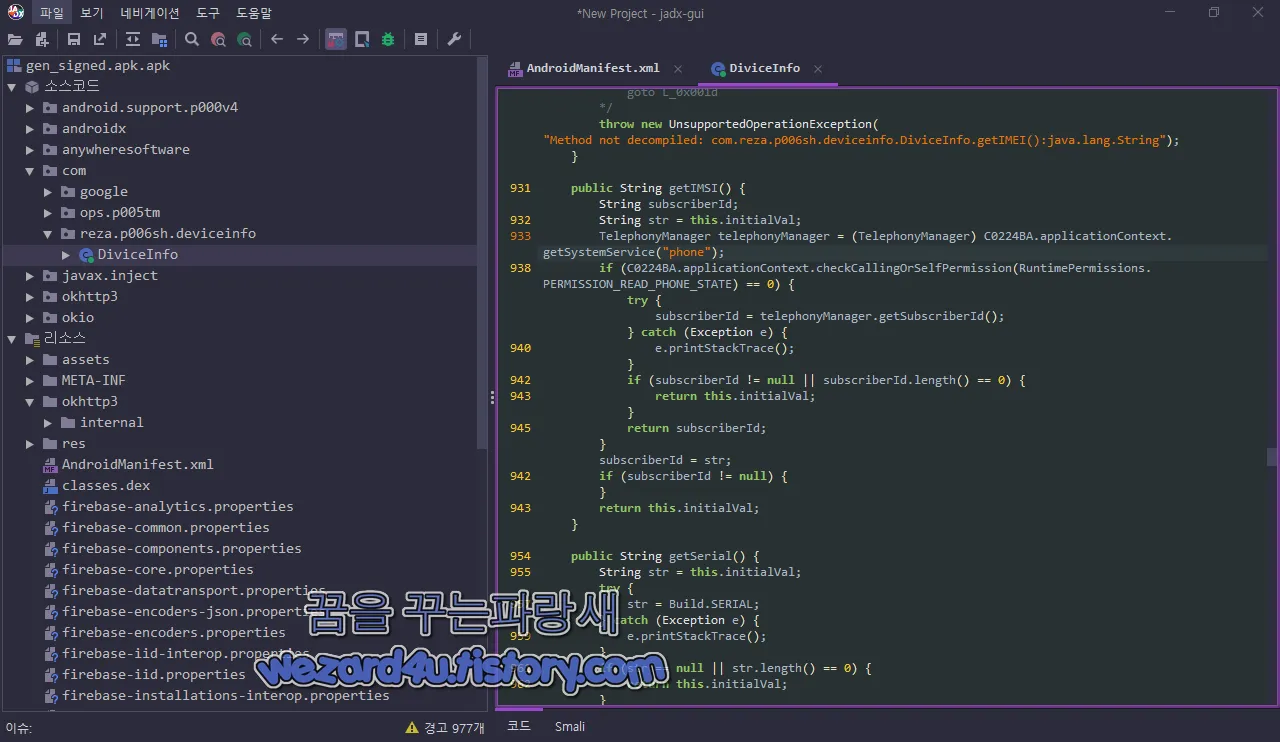
Task: Open AndroidManifest.xml in resource tree
Action: [x=138, y=465]
